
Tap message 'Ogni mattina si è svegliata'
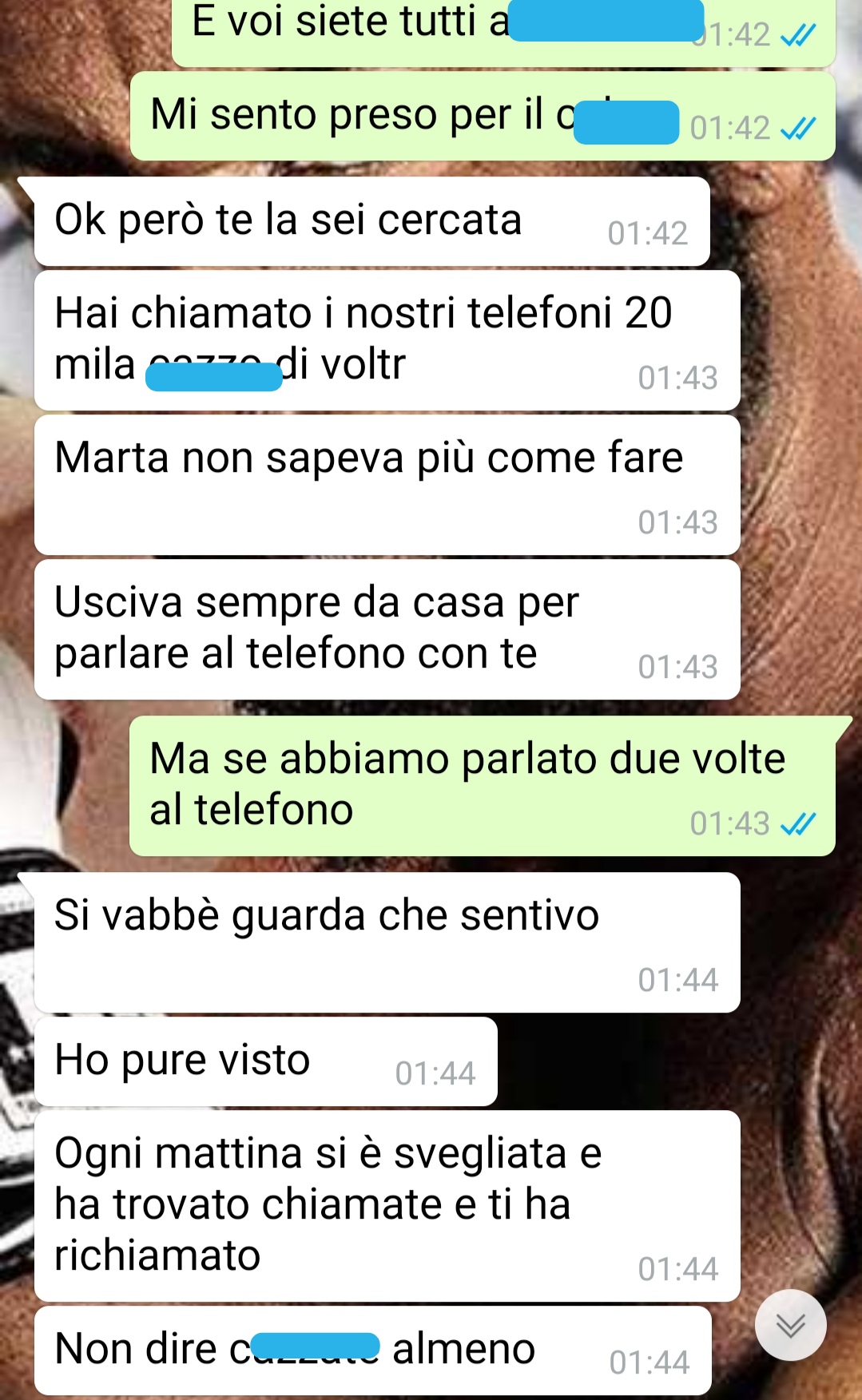(387, 1206)
